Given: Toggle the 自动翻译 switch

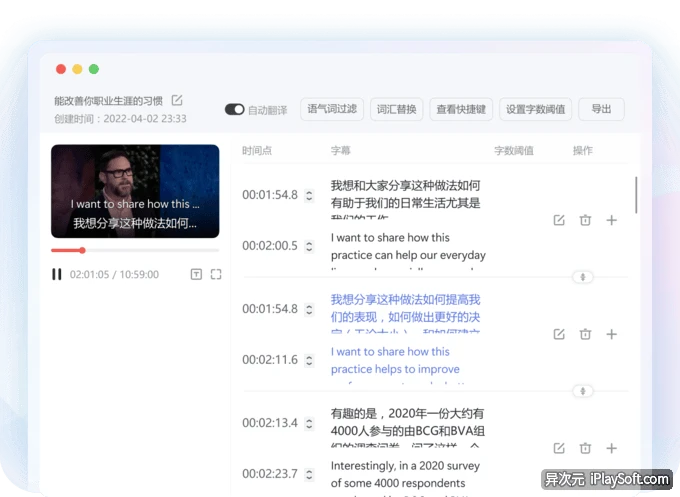Looking at the screenshot, I should [x=235, y=109].
